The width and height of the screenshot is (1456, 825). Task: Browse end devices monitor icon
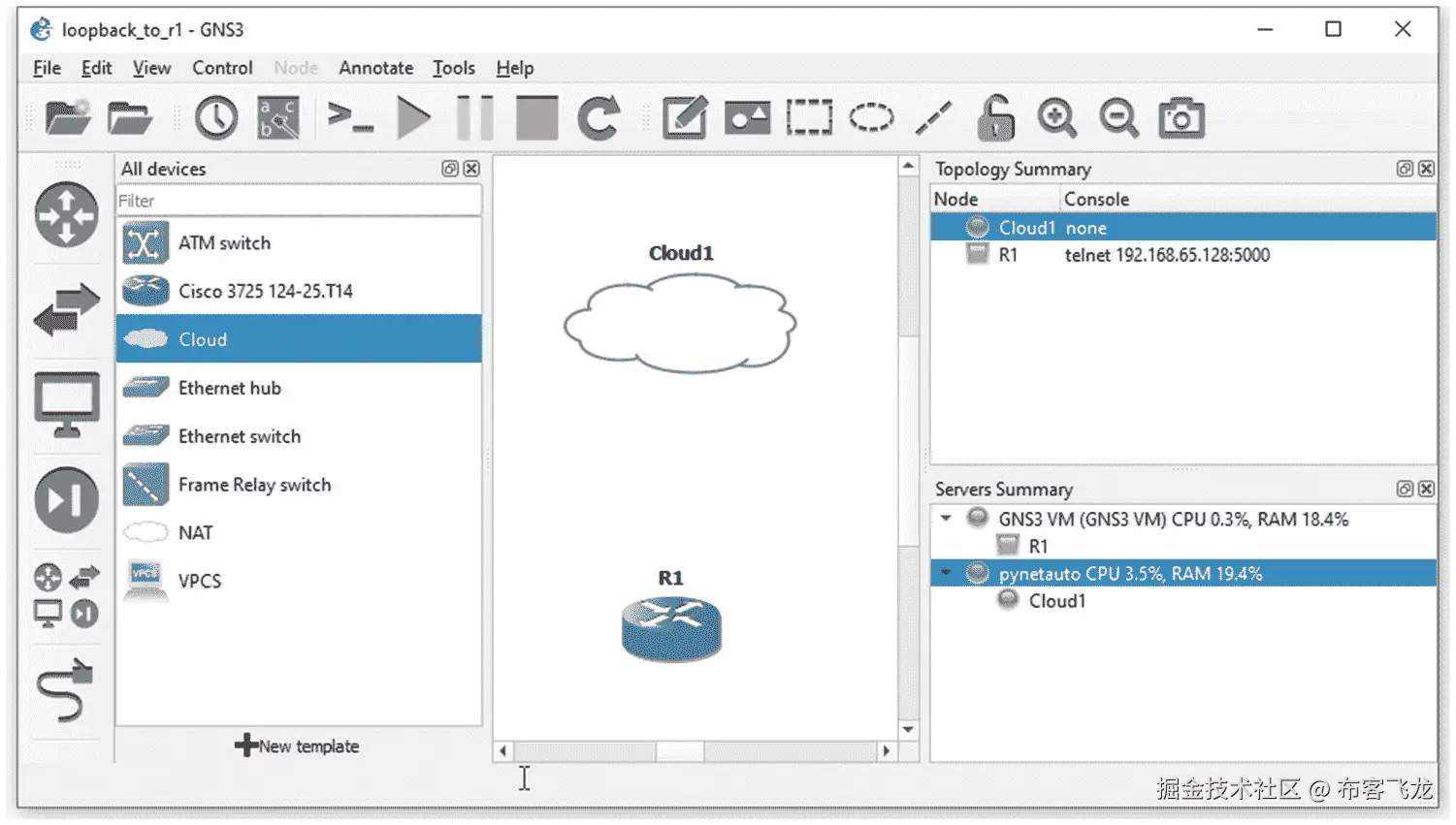click(x=67, y=404)
